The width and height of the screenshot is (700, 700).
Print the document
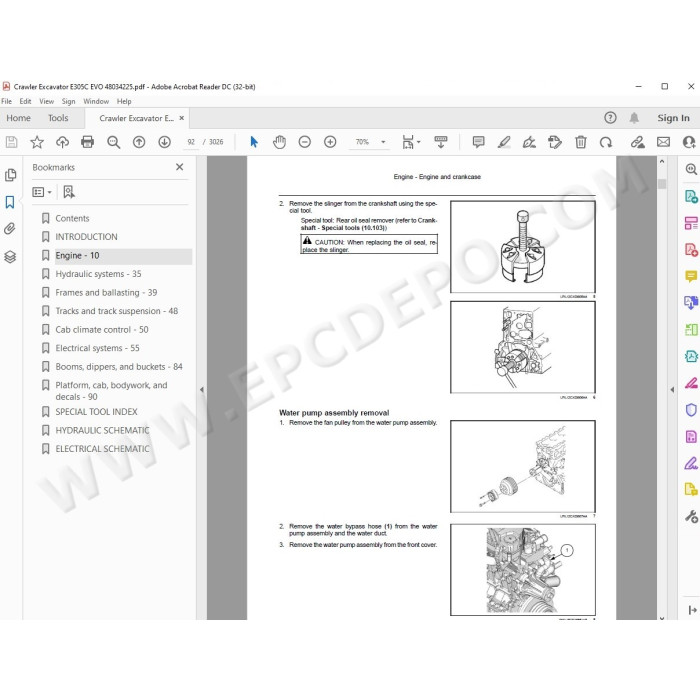(x=88, y=142)
